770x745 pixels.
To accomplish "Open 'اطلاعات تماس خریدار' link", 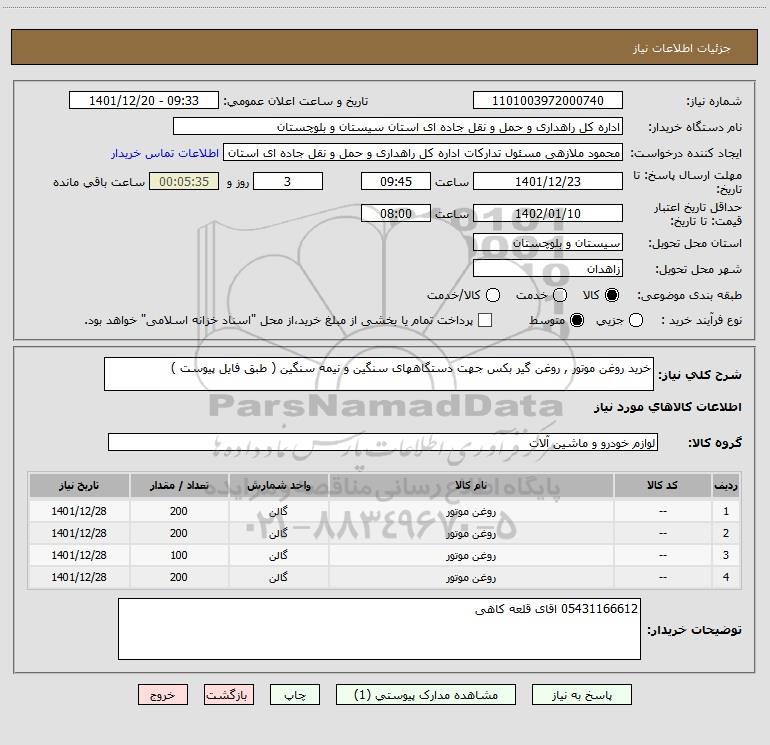I will tap(165, 153).
